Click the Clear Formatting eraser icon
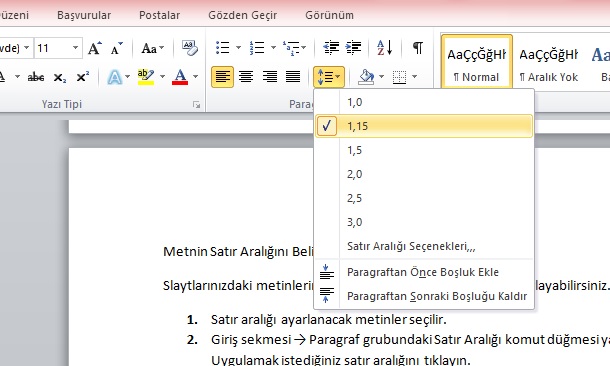Image resolution: width=610 pixels, height=366 pixels. click(190, 48)
